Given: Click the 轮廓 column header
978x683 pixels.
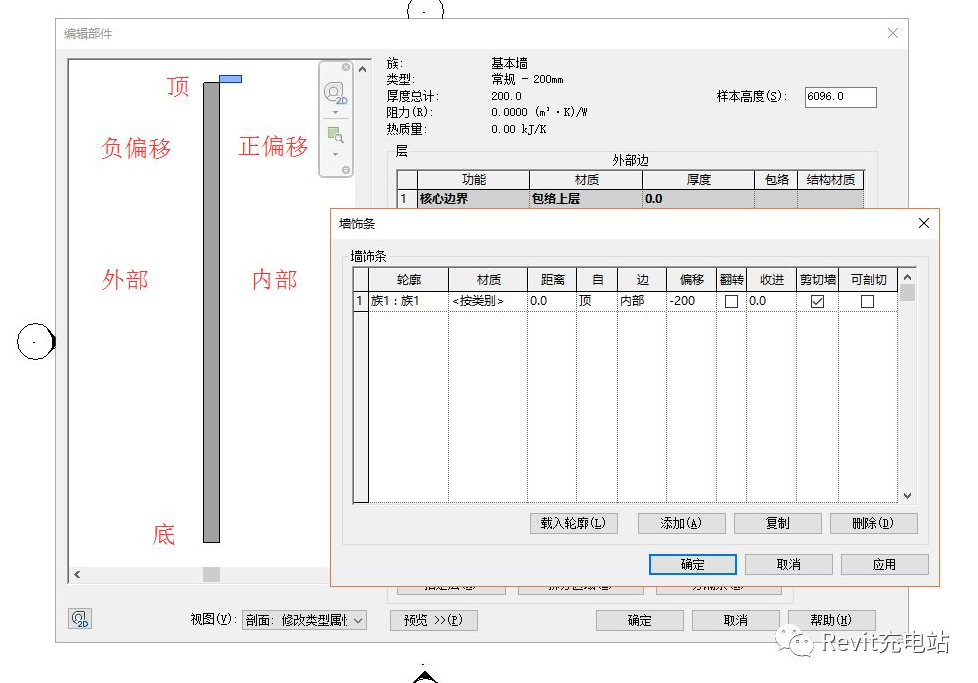Looking at the screenshot, I should tap(408, 280).
